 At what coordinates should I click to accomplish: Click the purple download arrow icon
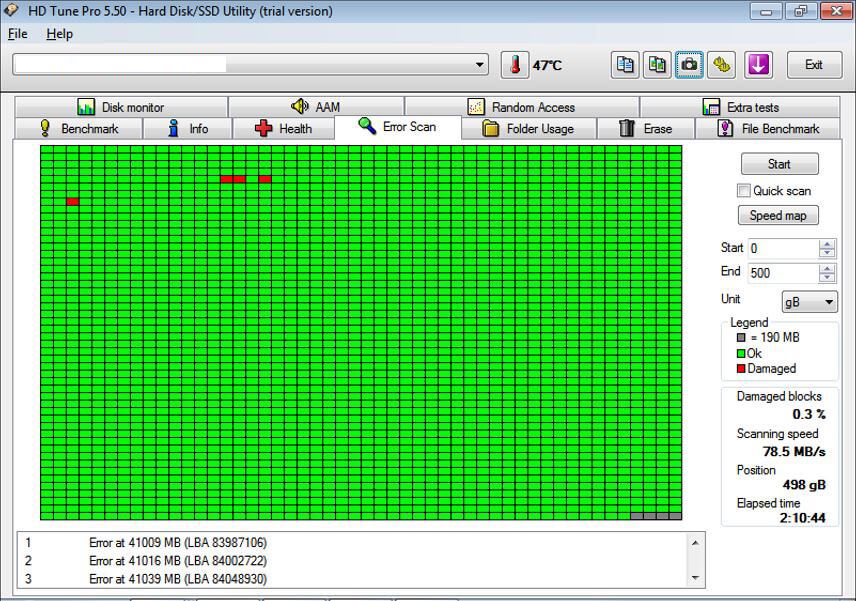pyautogui.click(x=758, y=66)
